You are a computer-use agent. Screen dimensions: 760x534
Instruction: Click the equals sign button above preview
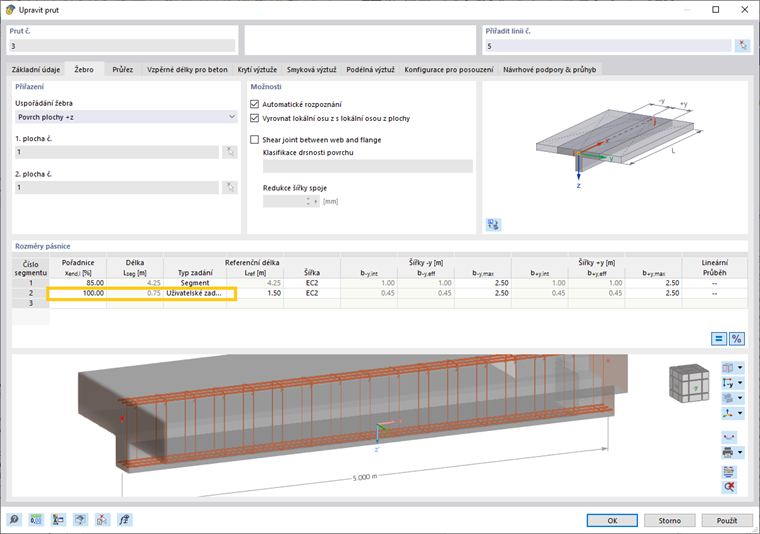tap(719, 339)
